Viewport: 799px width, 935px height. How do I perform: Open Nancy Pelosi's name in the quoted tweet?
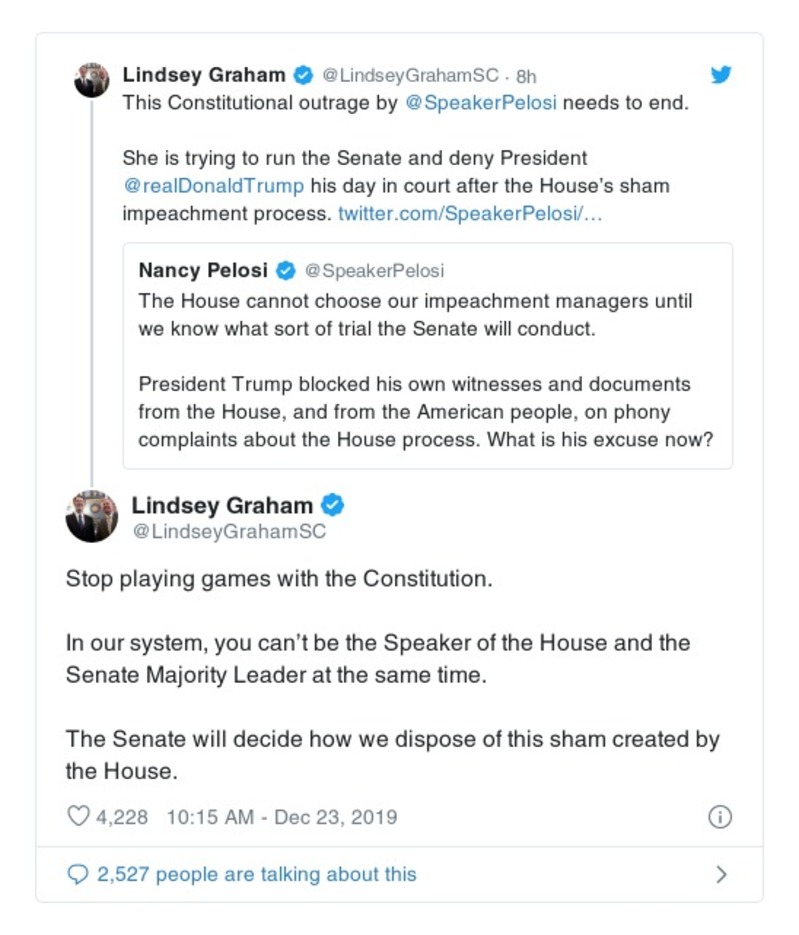click(203, 271)
